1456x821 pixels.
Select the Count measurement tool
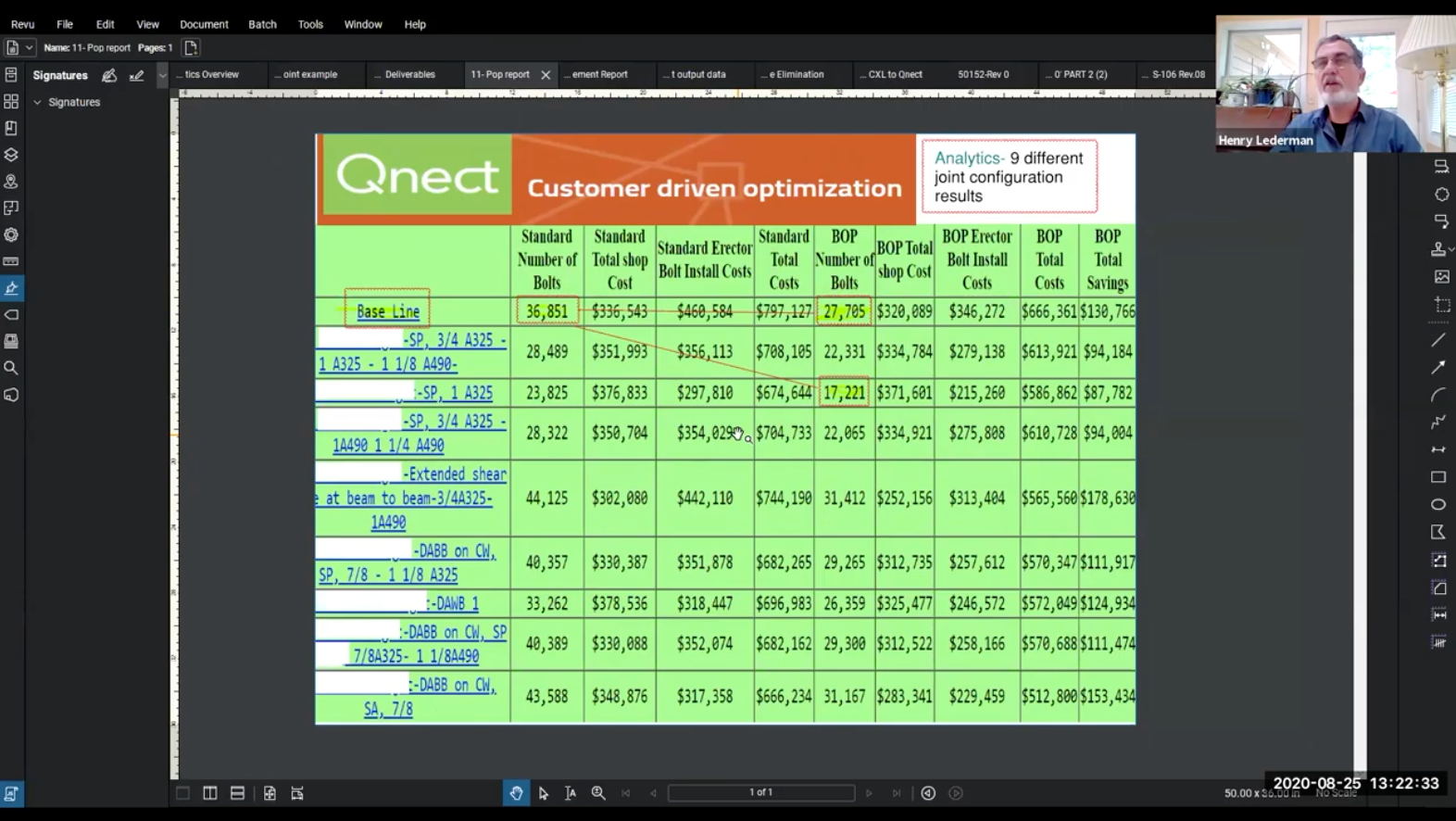coord(1438,642)
